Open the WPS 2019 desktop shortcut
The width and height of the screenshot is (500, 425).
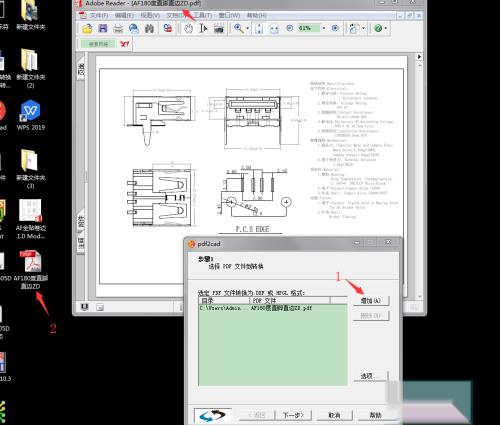point(30,115)
